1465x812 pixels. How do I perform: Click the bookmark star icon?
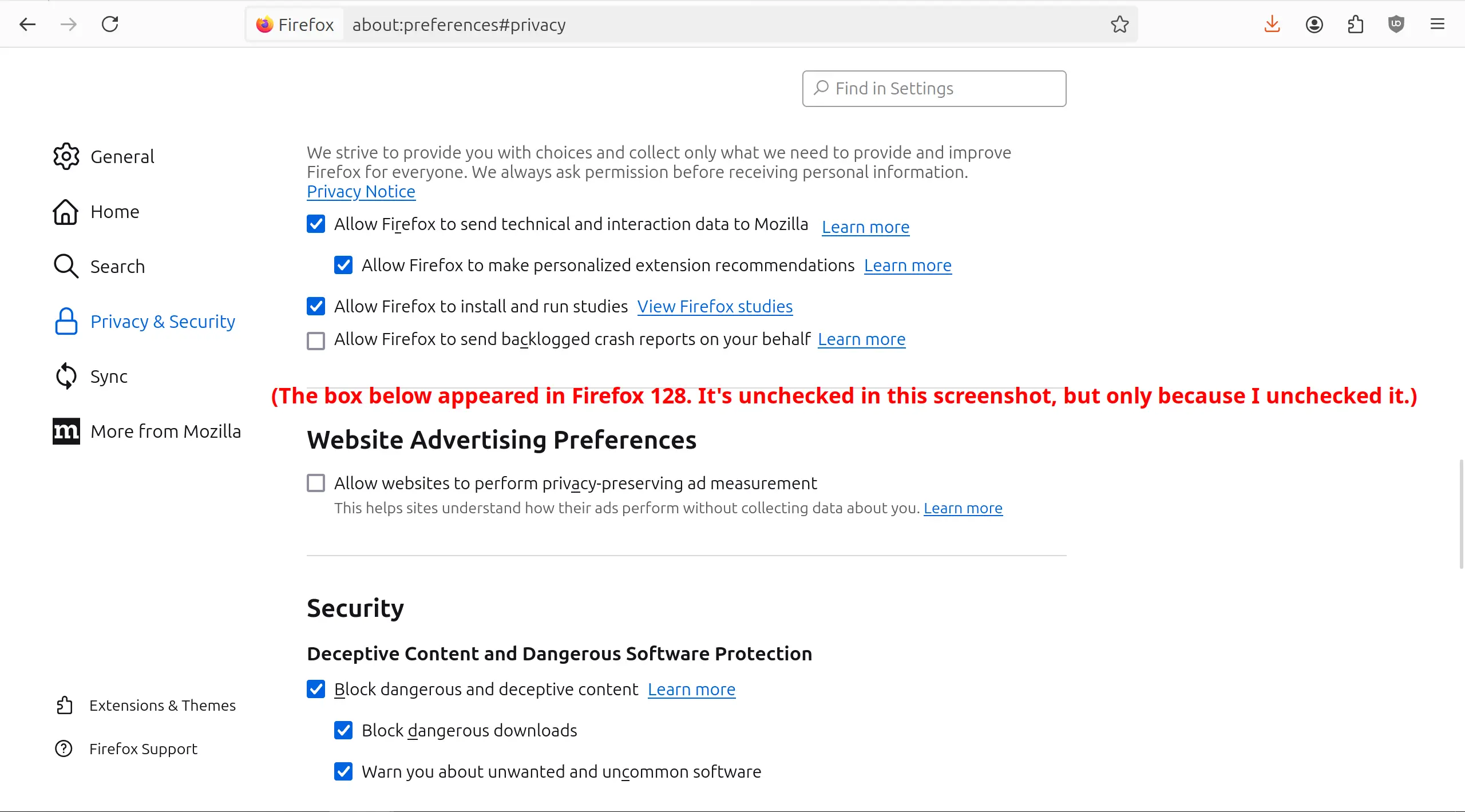(1120, 24)
